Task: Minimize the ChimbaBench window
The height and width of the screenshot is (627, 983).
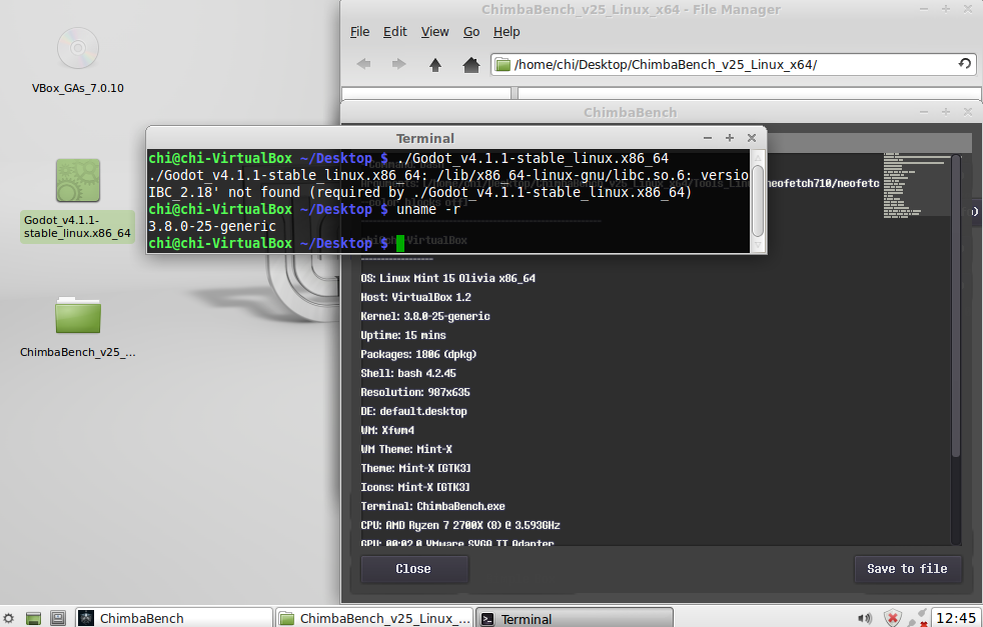Action: click(923, 112)
